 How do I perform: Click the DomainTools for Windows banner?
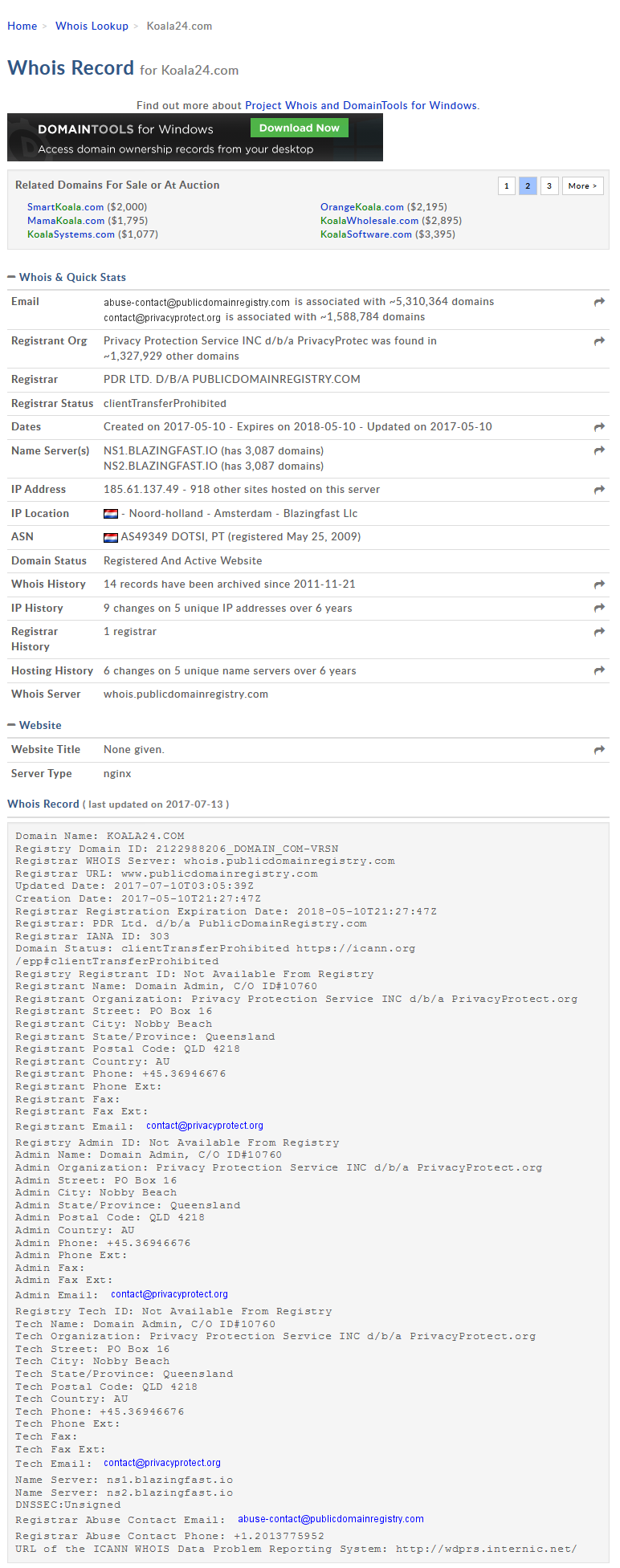coord(195,137)
